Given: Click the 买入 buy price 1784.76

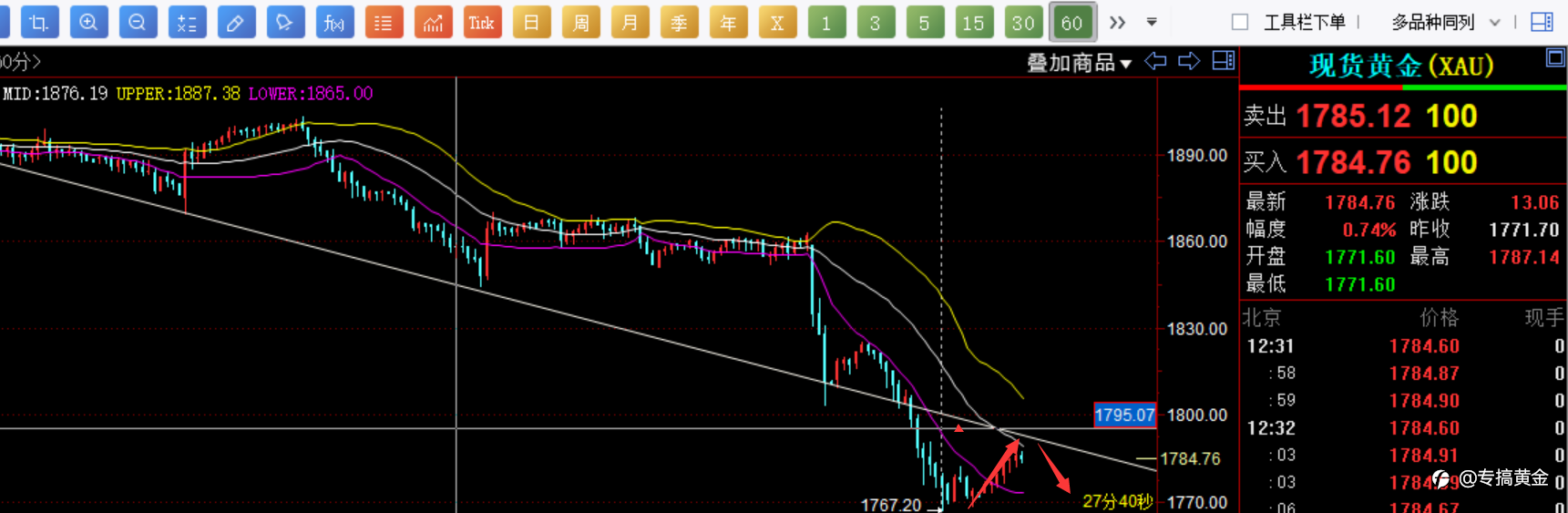Looking at the screenshot, I should (x=1353, y=162).
